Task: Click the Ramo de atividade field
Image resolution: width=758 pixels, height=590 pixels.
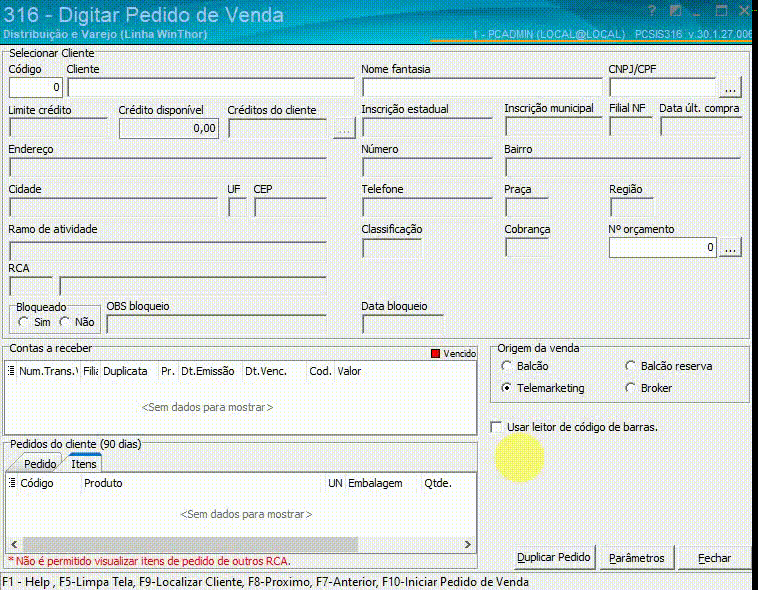Action: pos(168,251)
